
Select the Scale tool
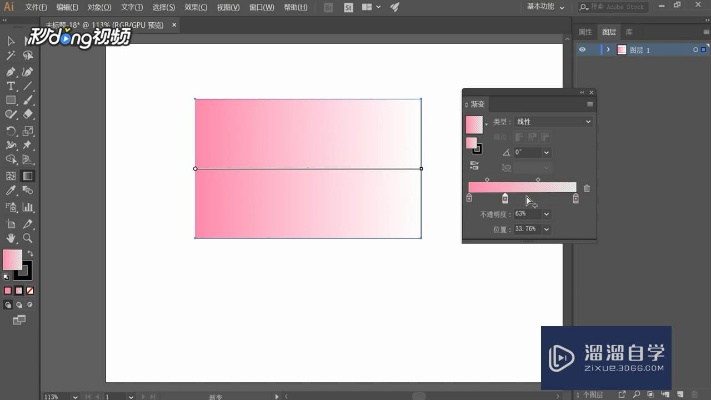tap(28, 131)
